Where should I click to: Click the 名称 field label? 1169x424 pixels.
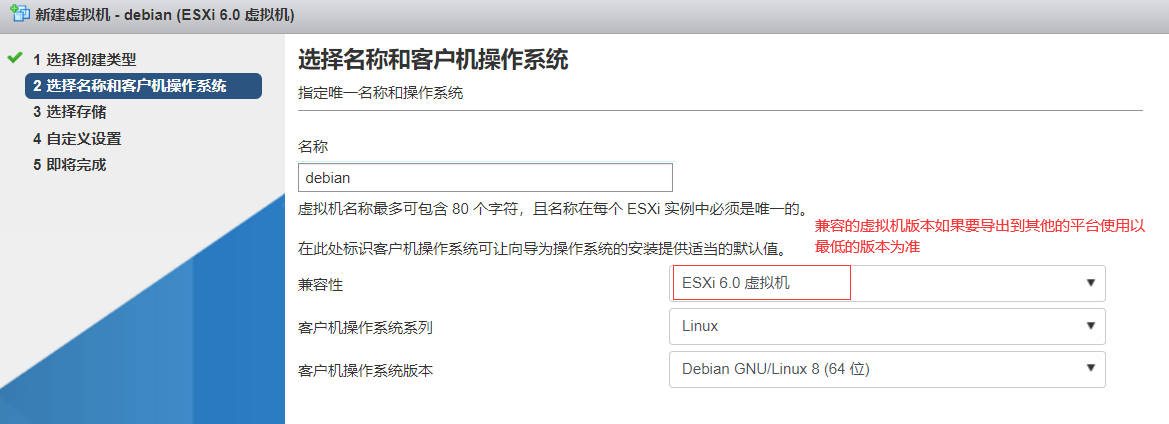pos(313,146)
